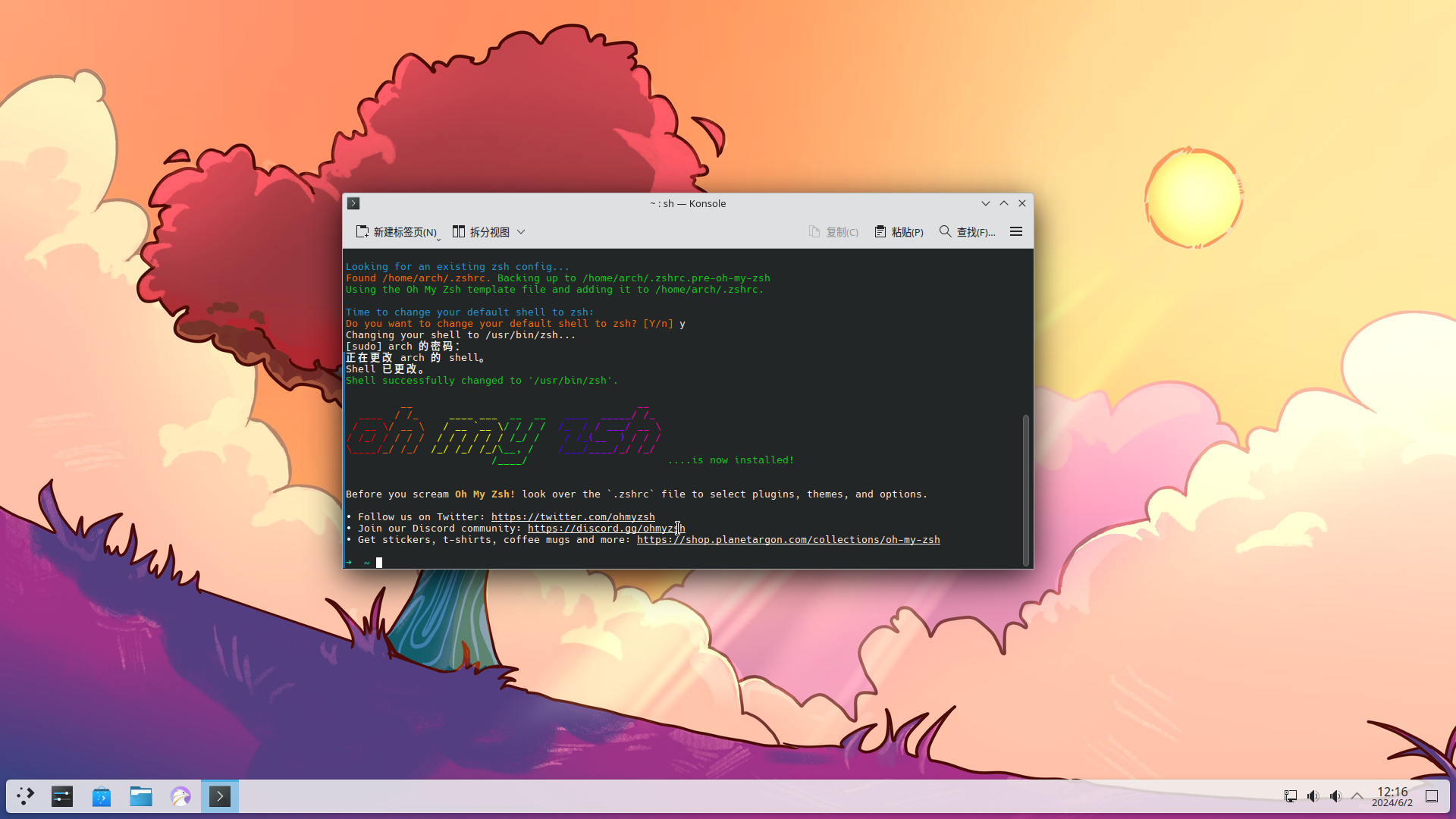The width and height of the screenshot is (1456, 819).
Task: Open the KDE application launcher
Action: pyautogui.click(x=26, y=796)
